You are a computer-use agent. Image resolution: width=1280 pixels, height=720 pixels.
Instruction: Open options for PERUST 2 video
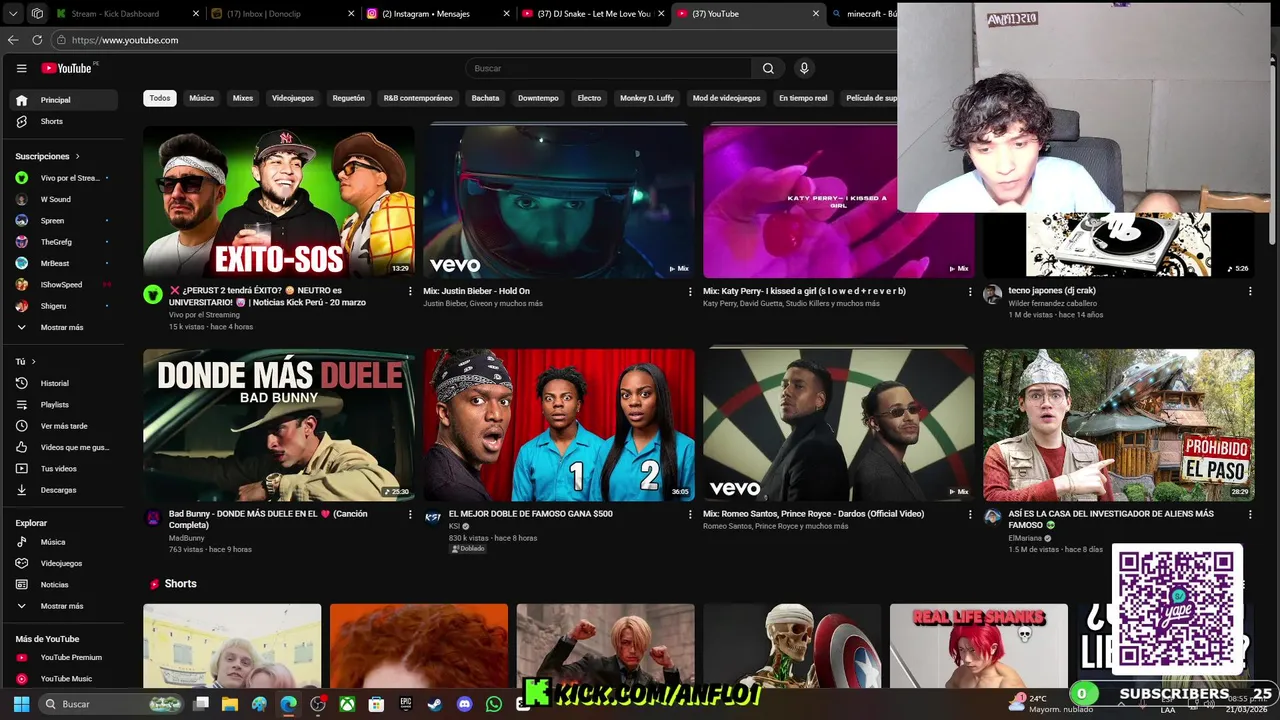tap(409, 291)
